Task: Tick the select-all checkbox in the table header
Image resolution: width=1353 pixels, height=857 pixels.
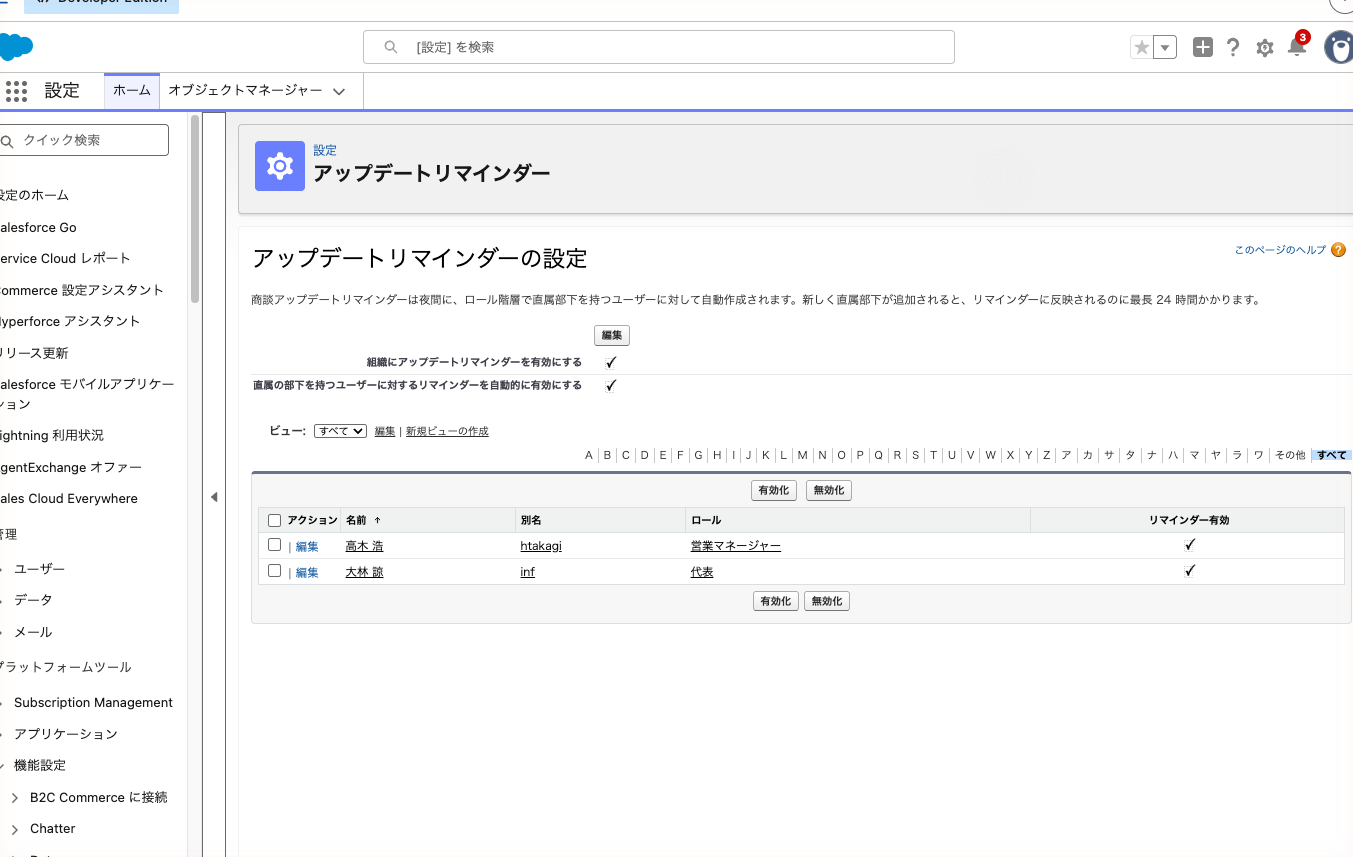Action: [x=275, y=520]
